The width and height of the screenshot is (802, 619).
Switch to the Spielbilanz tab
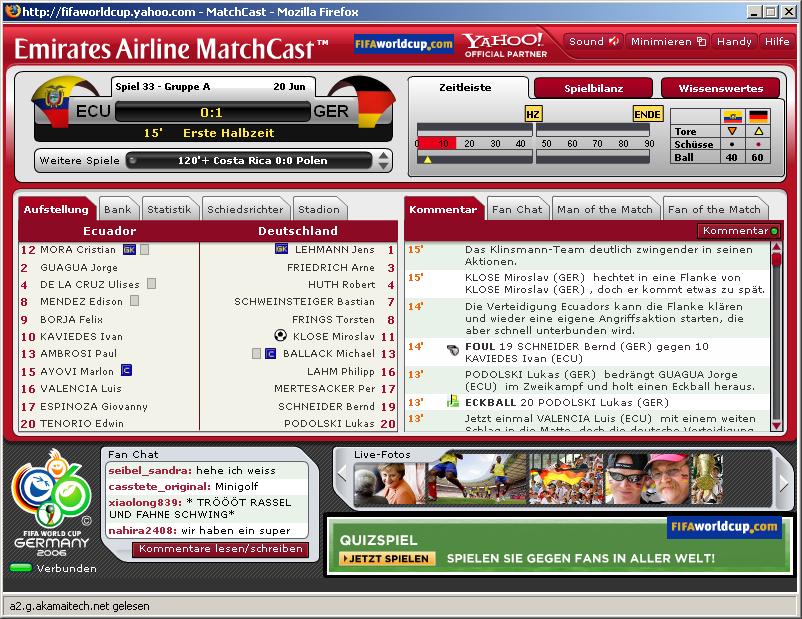(x=592, y=88)
